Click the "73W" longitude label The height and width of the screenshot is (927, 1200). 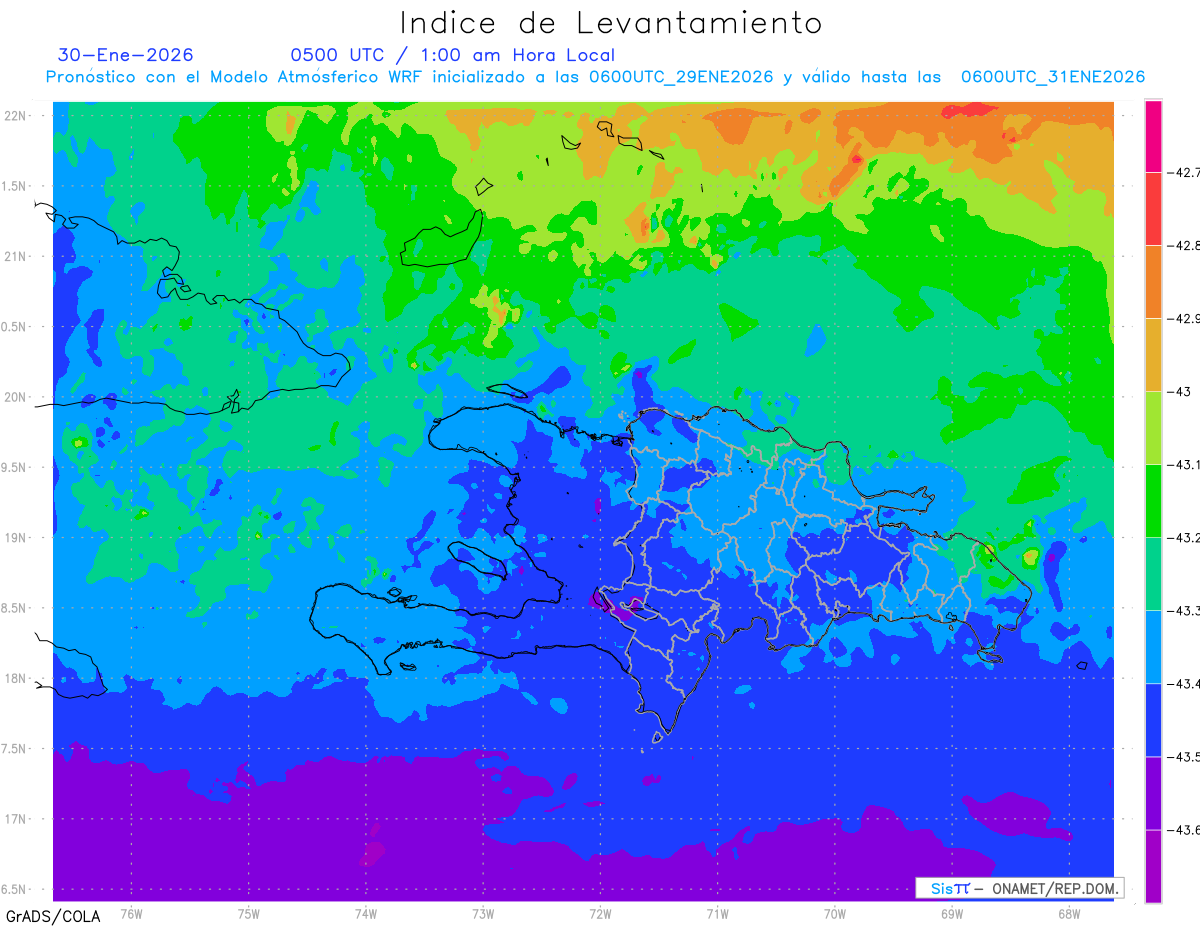(x=483, y=914)
